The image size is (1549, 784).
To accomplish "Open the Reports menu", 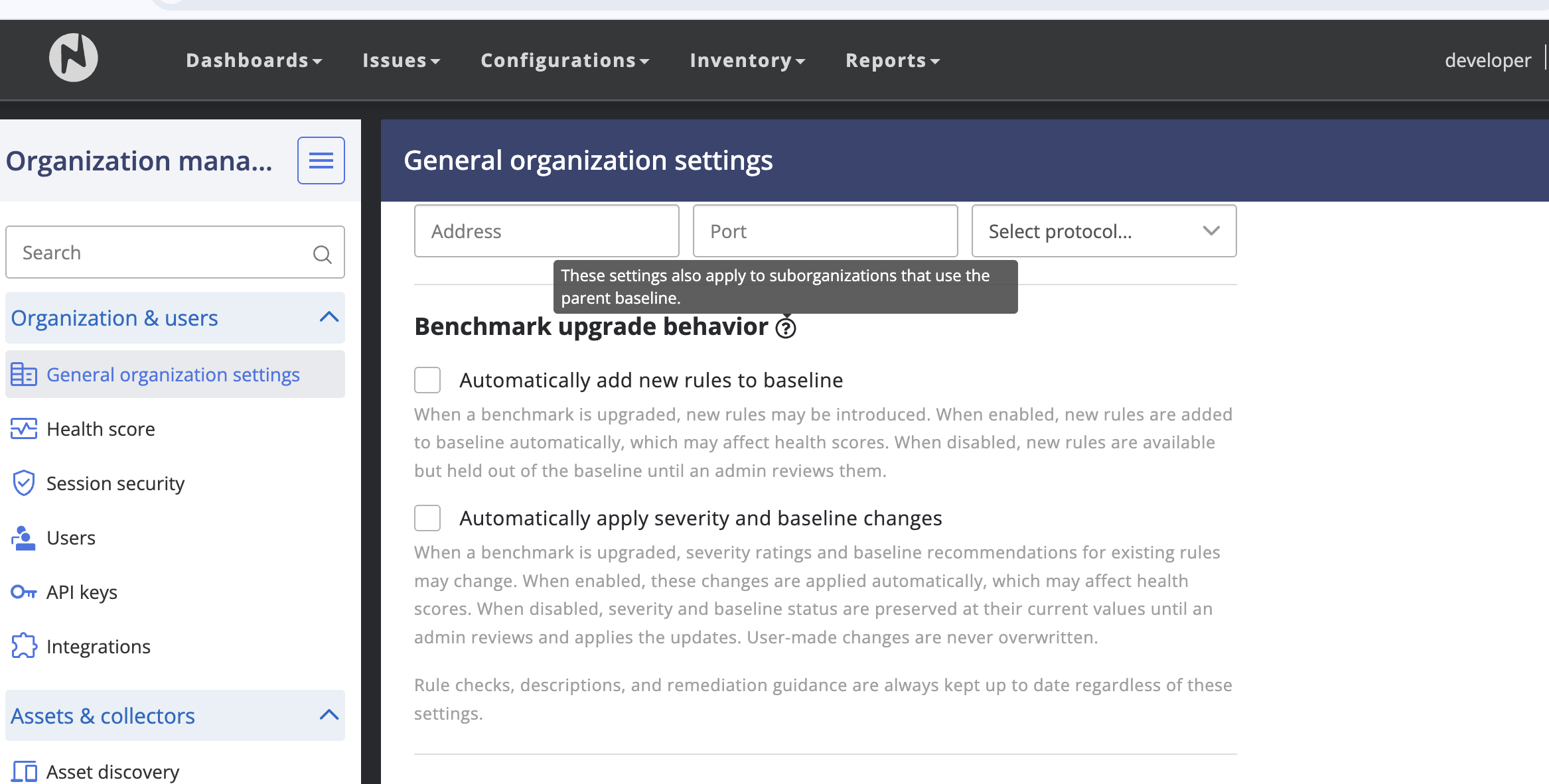I will [x=892, y=60].
